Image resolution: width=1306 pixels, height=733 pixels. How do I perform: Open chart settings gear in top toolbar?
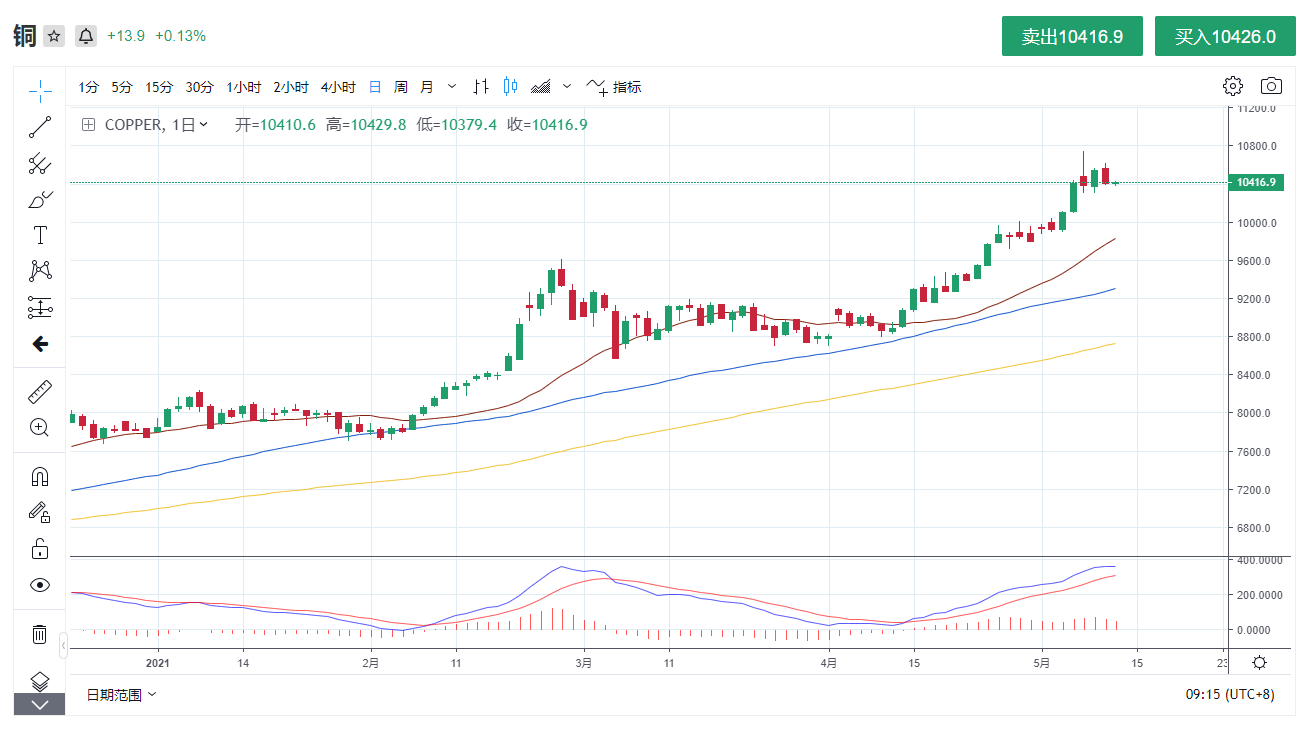click(1233, 86)
